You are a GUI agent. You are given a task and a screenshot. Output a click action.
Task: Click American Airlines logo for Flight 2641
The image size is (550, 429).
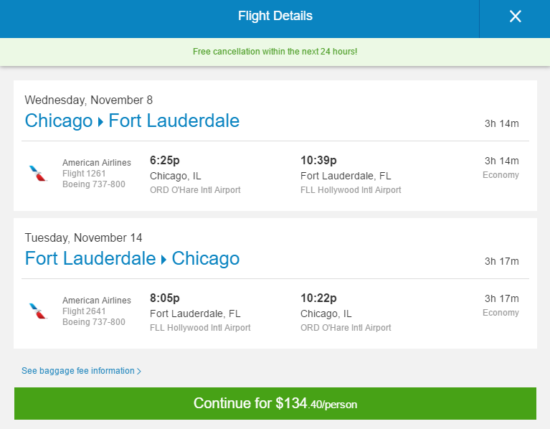click(x=38, y=311)
